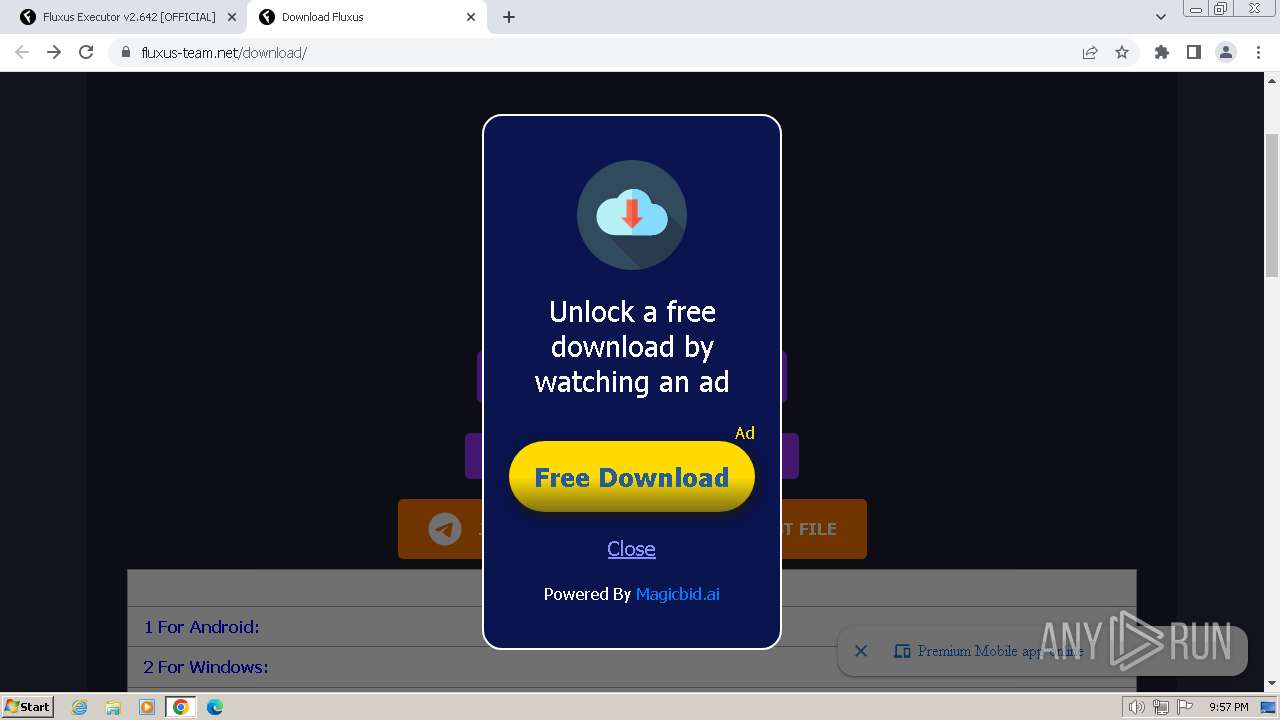Screen dimensions: 1280x720
Task: Dismiss Premium Mobile app notification X
Action: tap(861, 651)
